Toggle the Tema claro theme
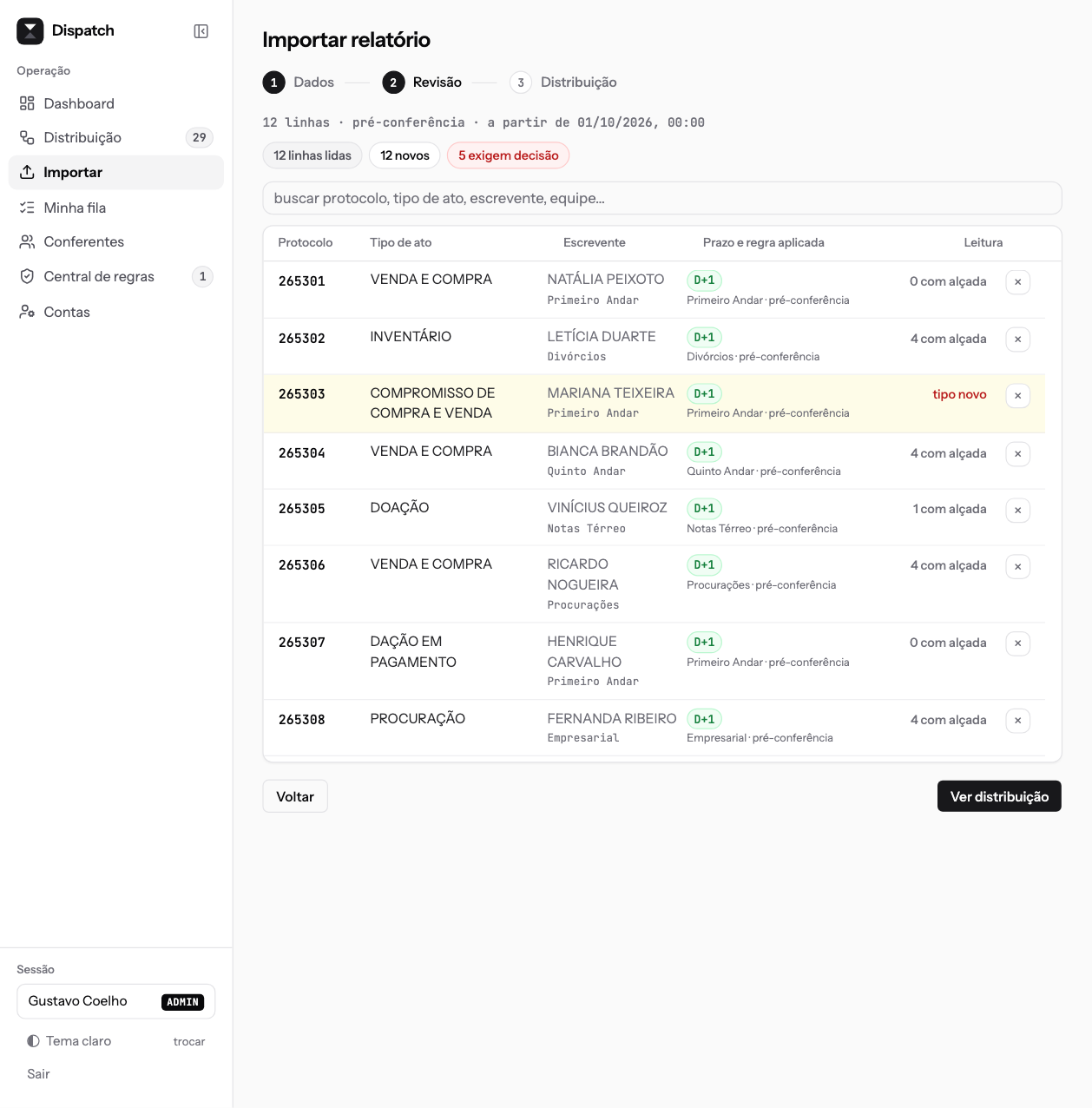 click(69, 1041)
